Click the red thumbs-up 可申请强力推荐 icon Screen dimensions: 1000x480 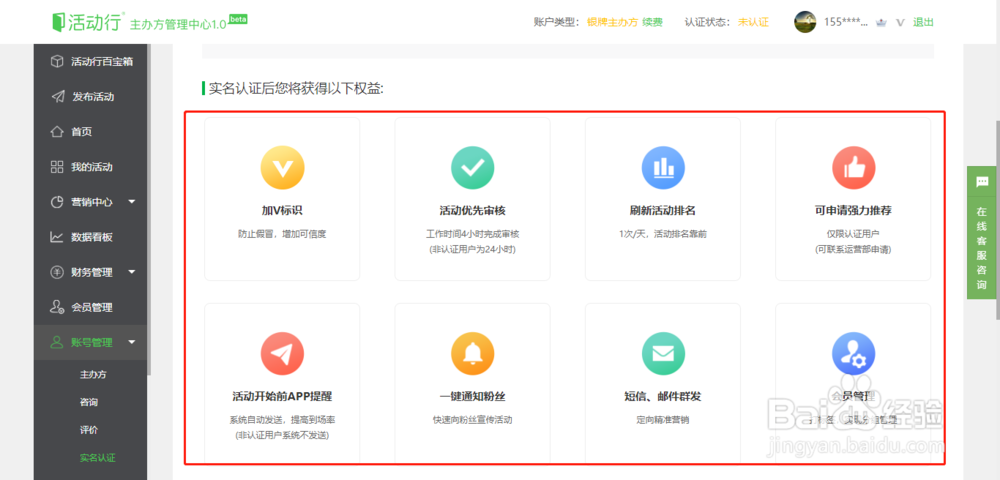(853, 168)
